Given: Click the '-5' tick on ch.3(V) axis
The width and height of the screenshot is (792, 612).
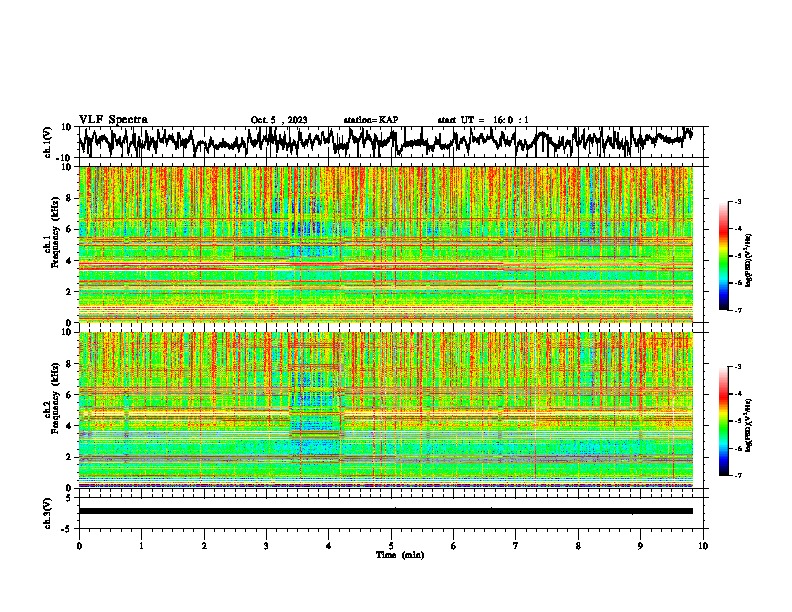Looking at the screenshot, I should click(68, 529).
